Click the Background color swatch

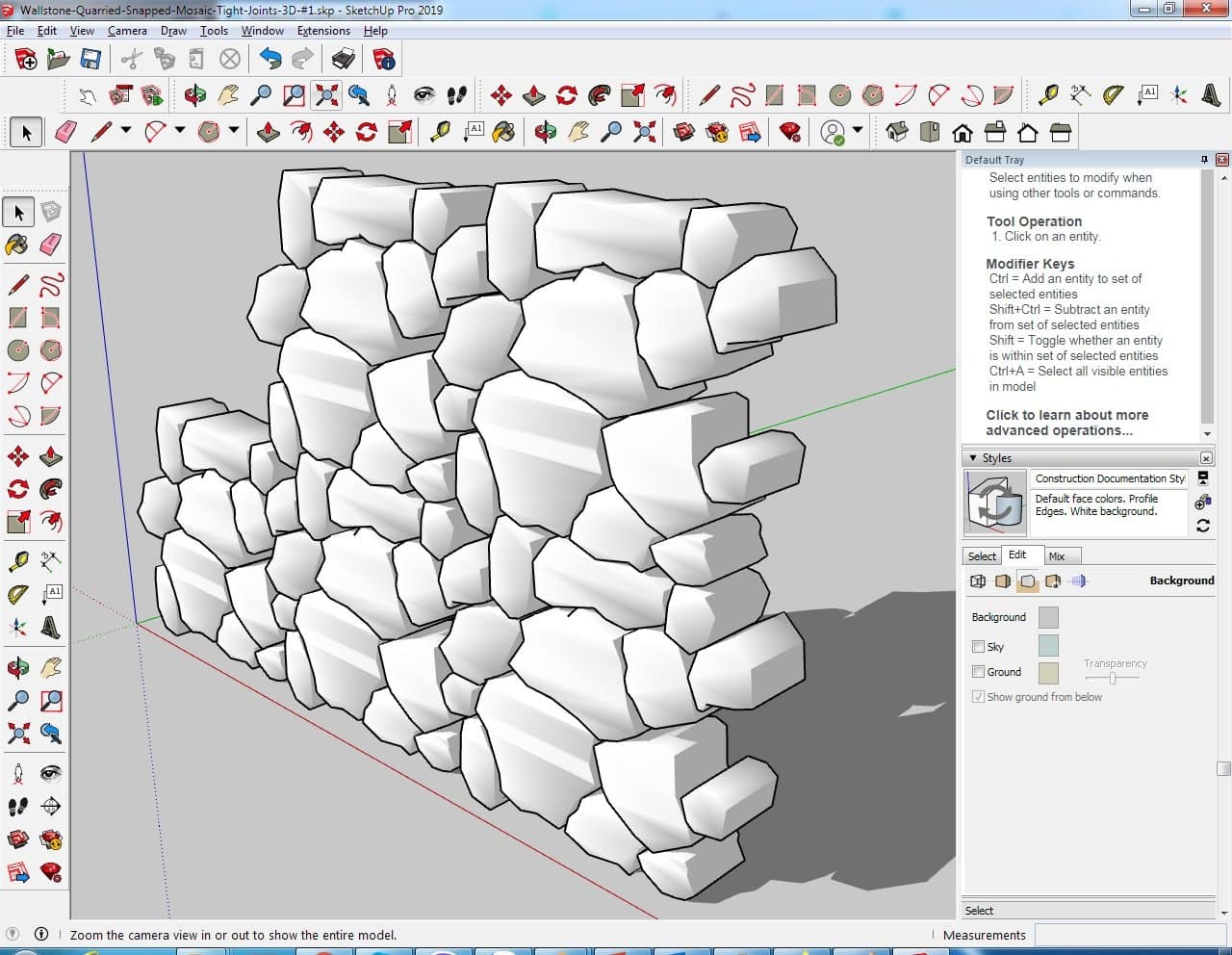pos(1048,617)
